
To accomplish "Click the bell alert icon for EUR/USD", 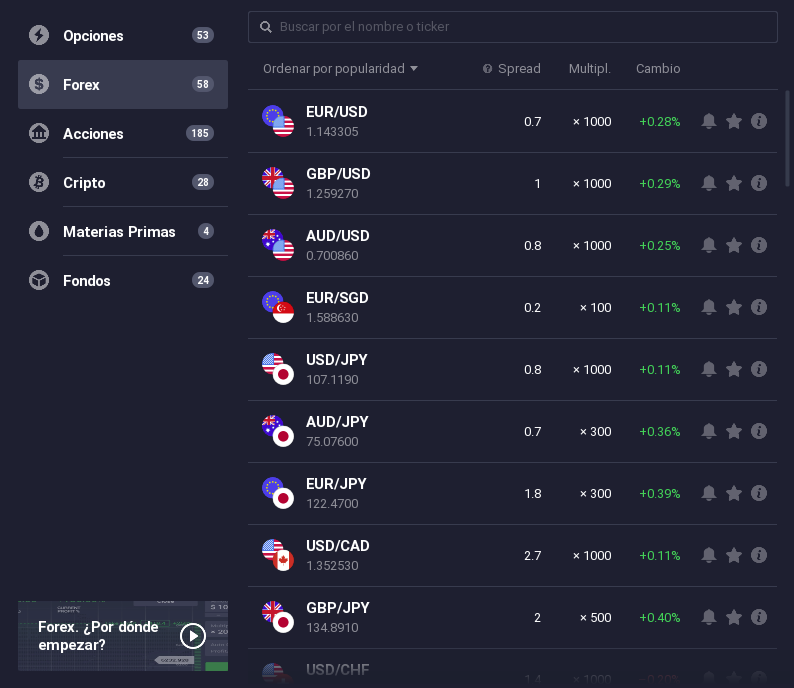I will pyautogui.click(x=709, y=122).
